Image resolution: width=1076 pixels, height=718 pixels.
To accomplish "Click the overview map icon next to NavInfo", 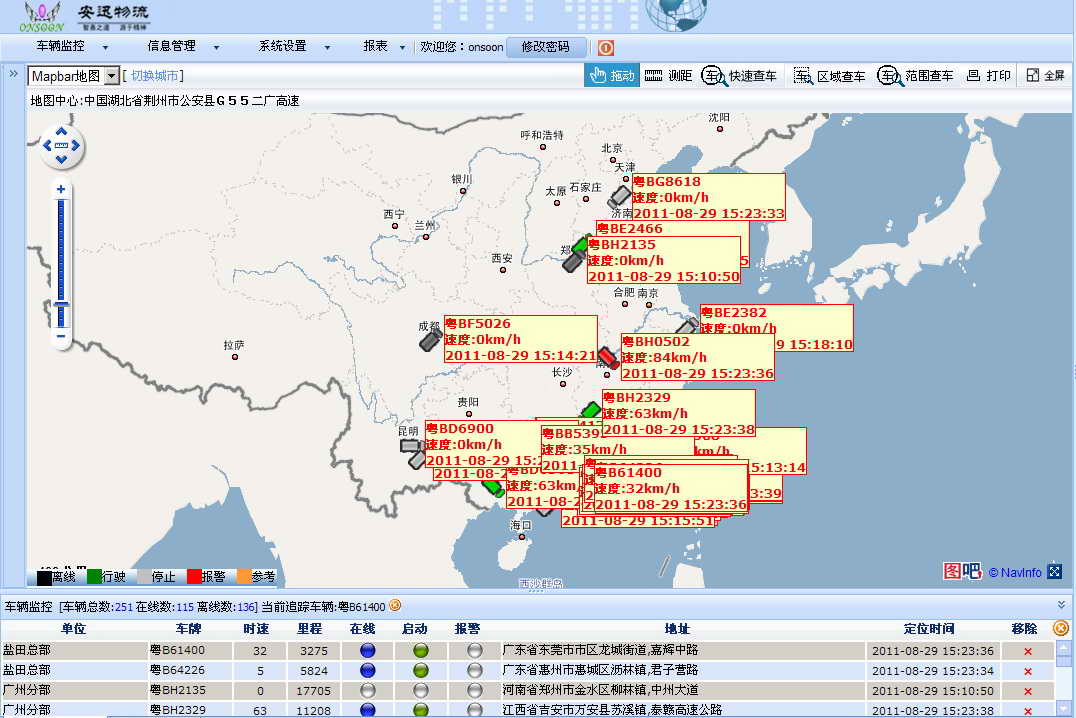I will click(x=1055, y=571).
